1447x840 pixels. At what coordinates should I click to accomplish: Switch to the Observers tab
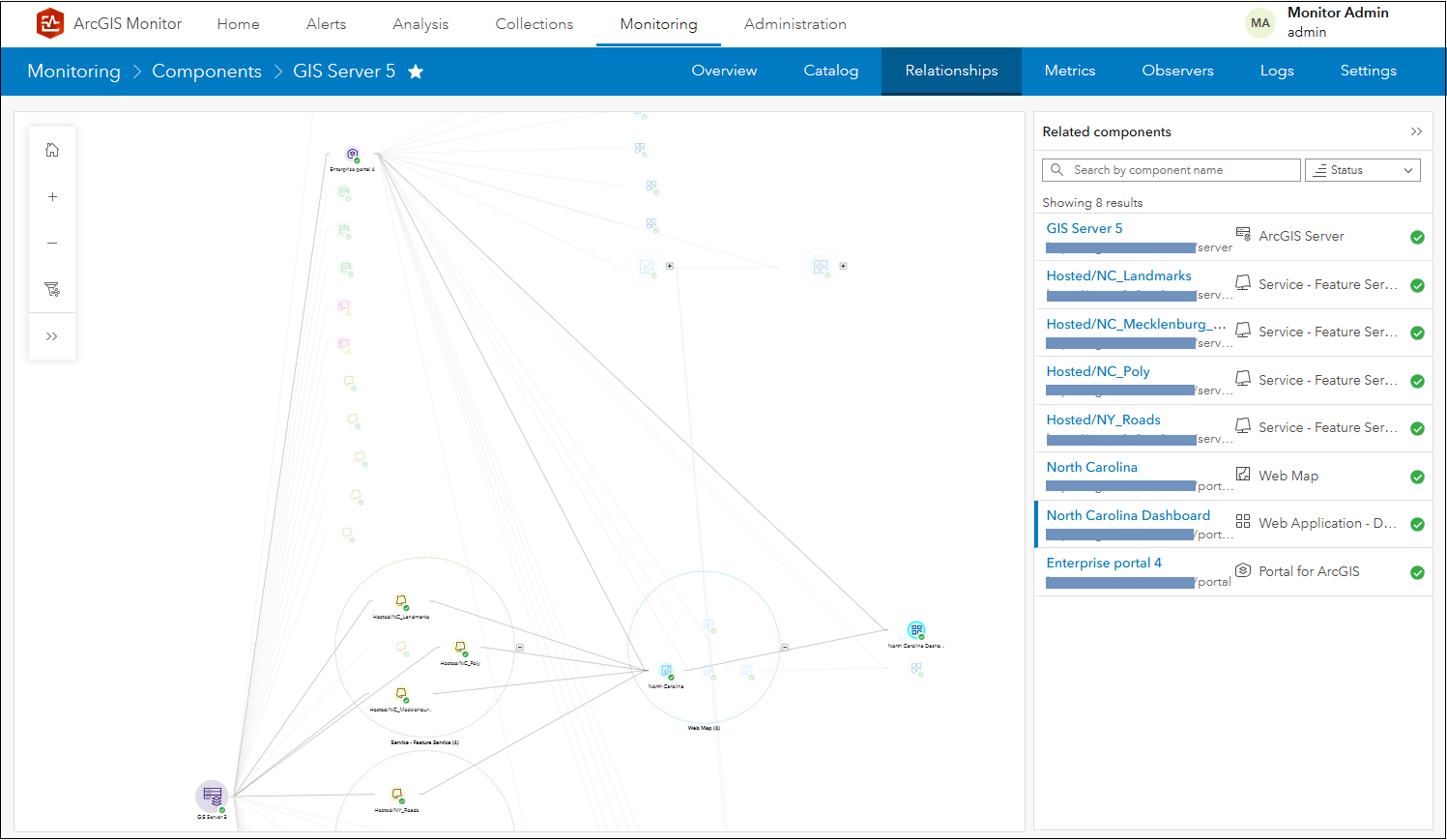point(1177,71)
